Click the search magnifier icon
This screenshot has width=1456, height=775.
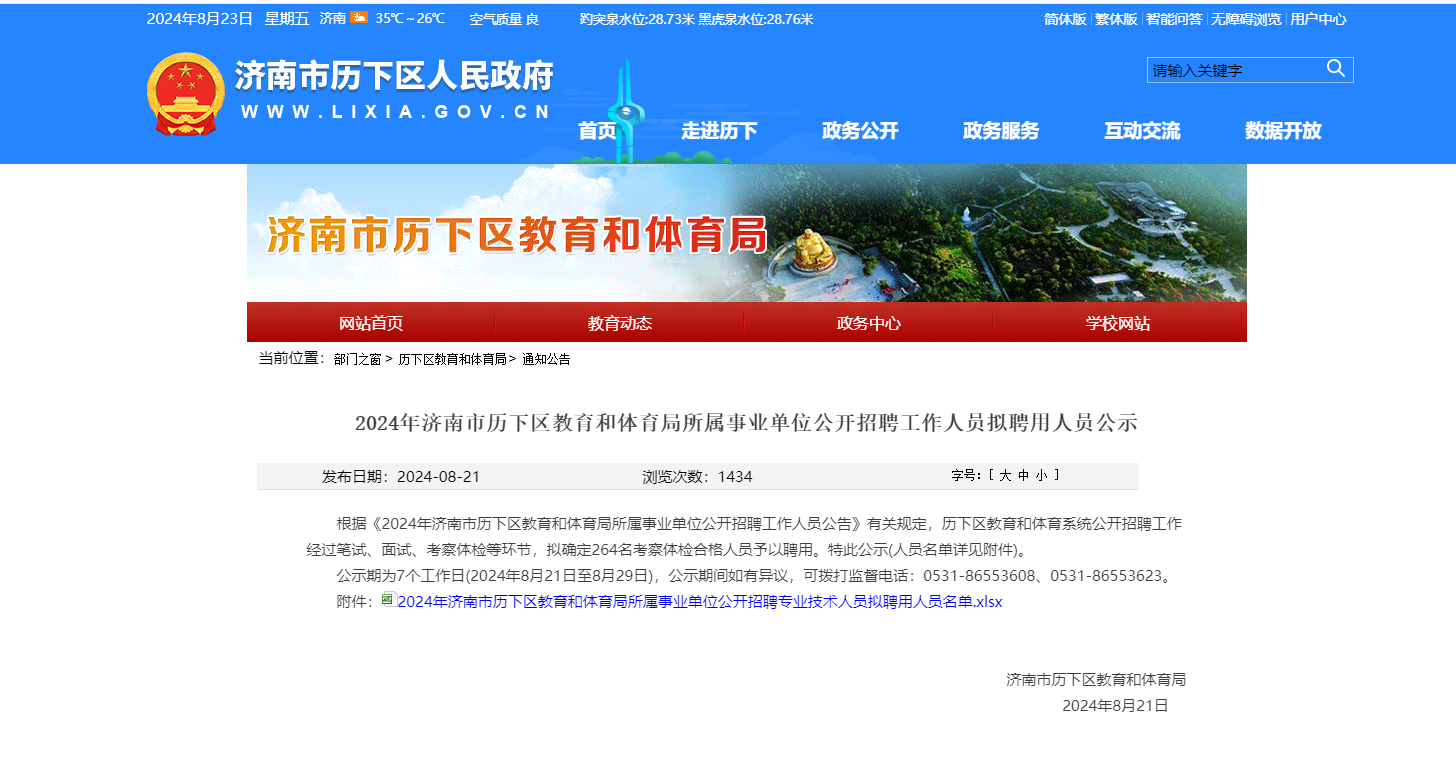tap(1336, 69)
